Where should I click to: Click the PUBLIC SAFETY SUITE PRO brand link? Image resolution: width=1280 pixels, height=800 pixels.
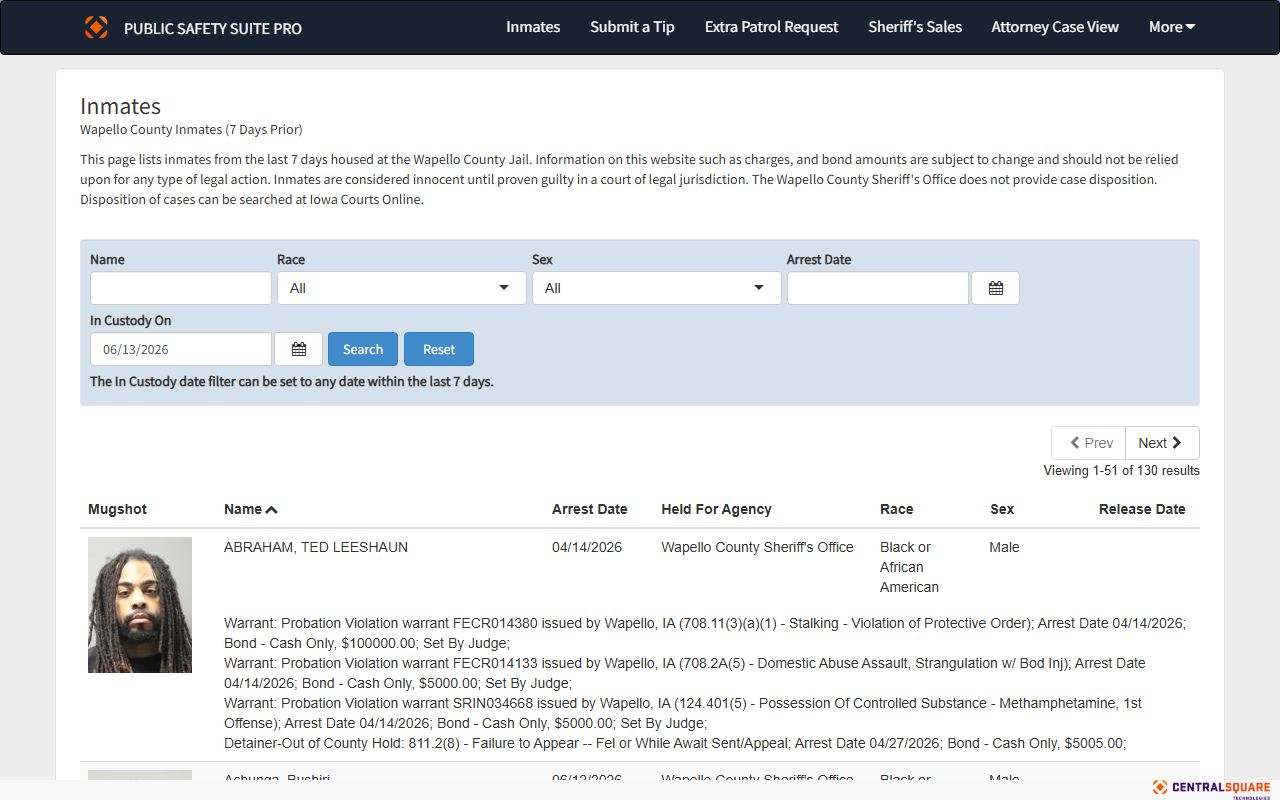pos(213,28)
